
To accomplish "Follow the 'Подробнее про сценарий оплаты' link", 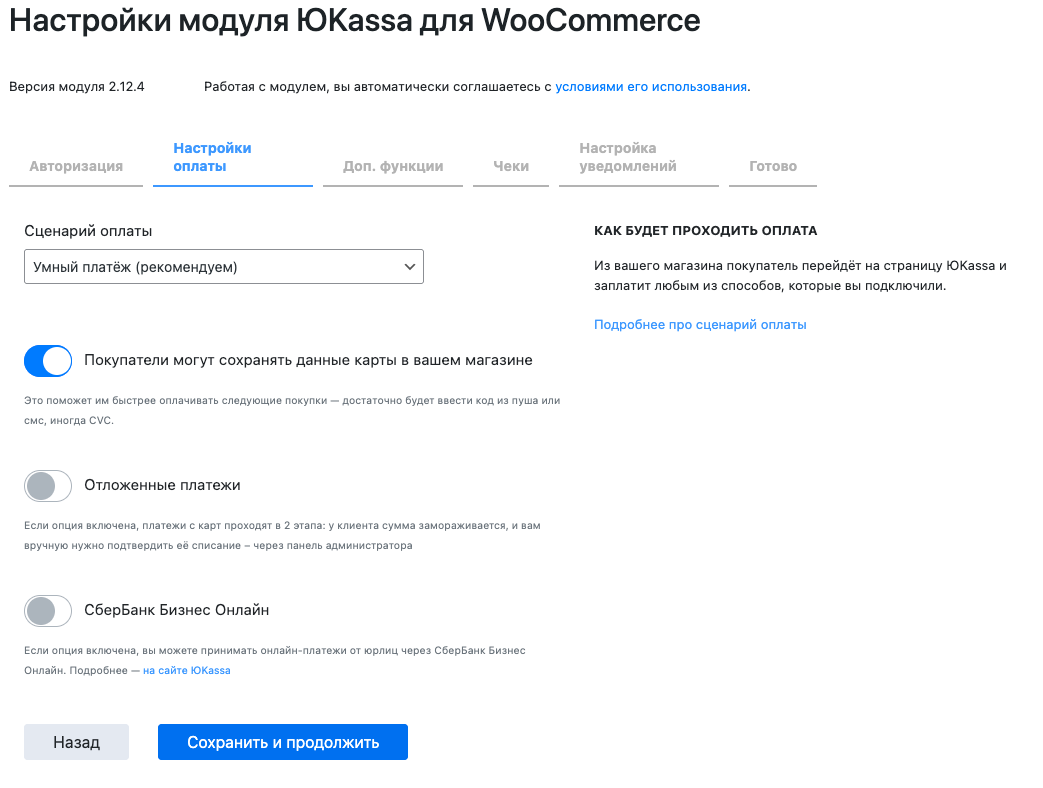I will tap(700, 325).
